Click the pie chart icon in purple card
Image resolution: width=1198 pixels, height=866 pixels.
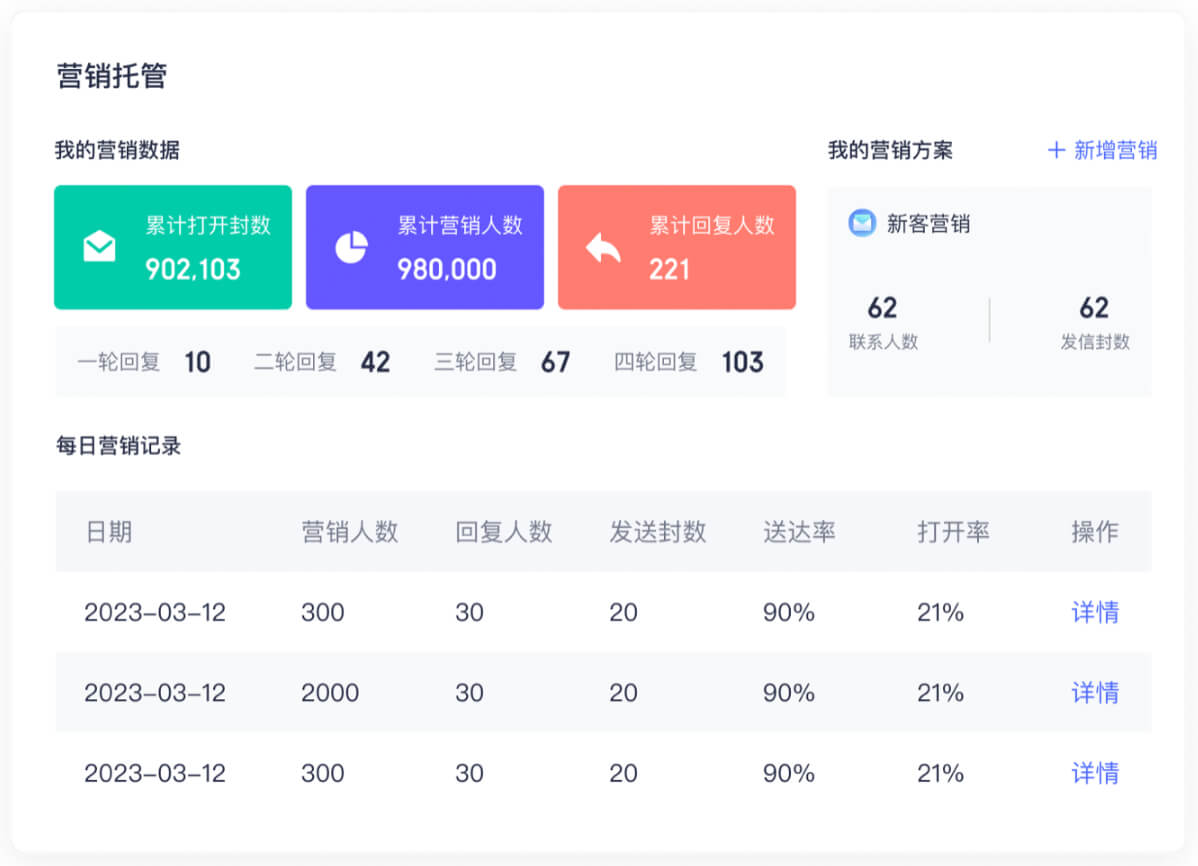point(351,247)
